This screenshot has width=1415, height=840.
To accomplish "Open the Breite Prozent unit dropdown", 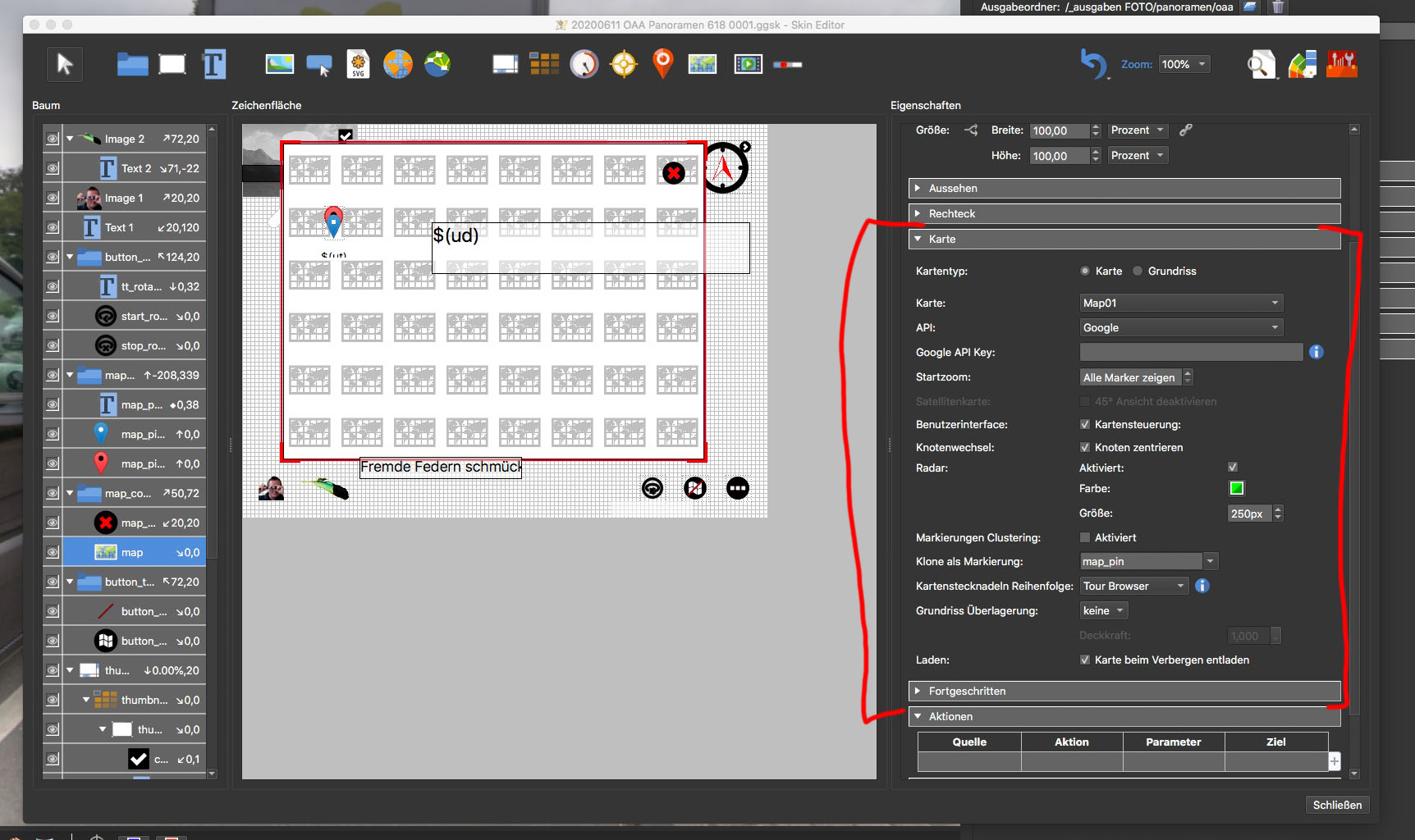I will 1138,130.
